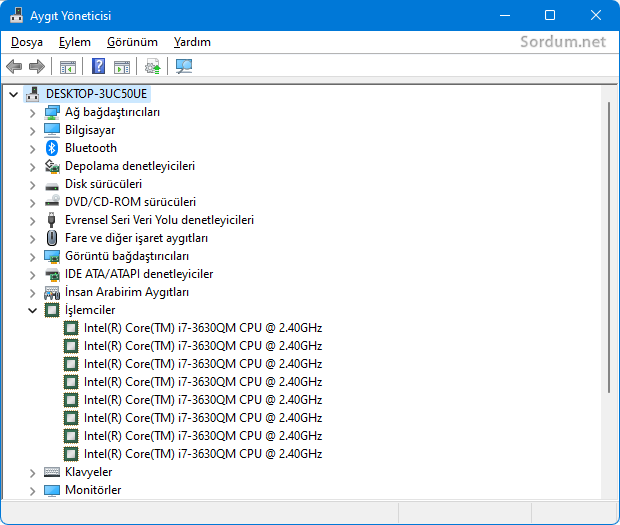Screen dimensions: 620x525
Task: Maximize the Aygıt Yöneticisi window
Action: click(x=550, y=15)
